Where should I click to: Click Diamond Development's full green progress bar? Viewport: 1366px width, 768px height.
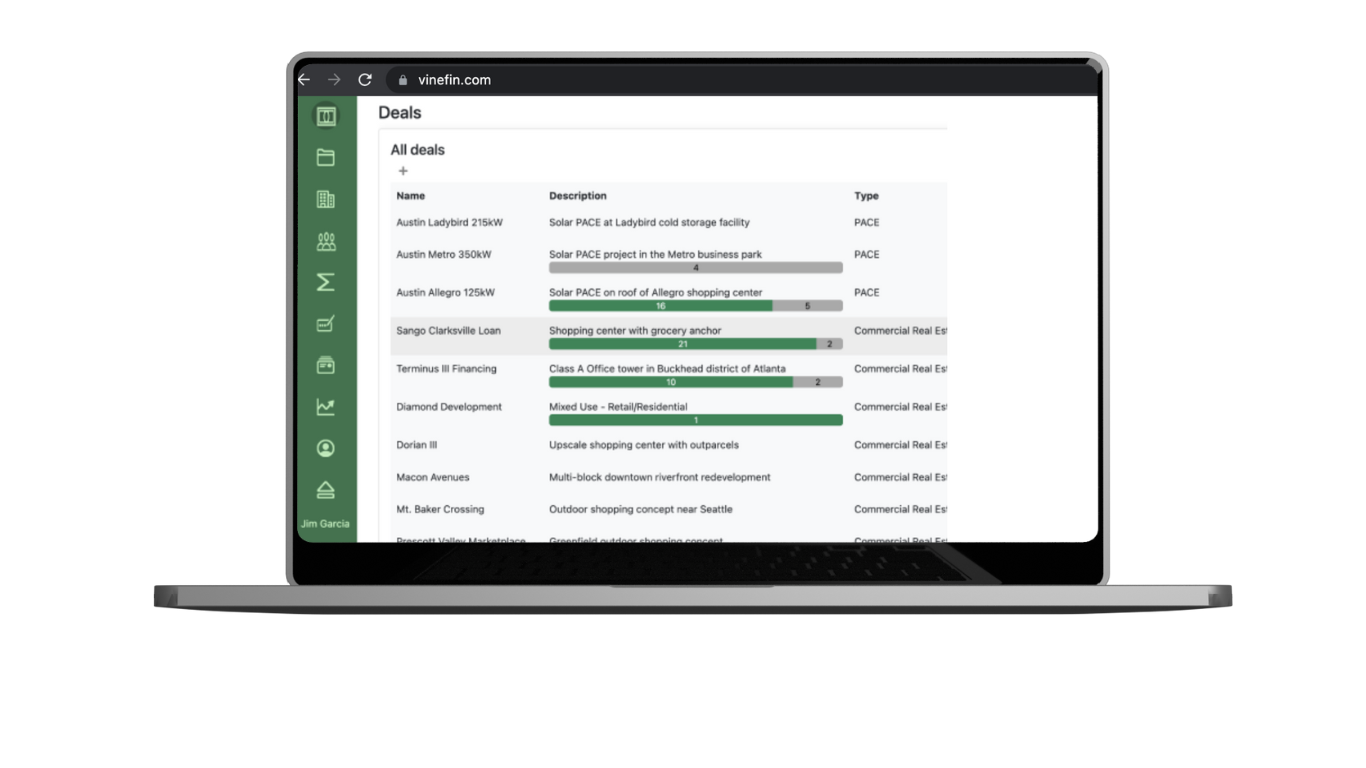tap(696, 420)
